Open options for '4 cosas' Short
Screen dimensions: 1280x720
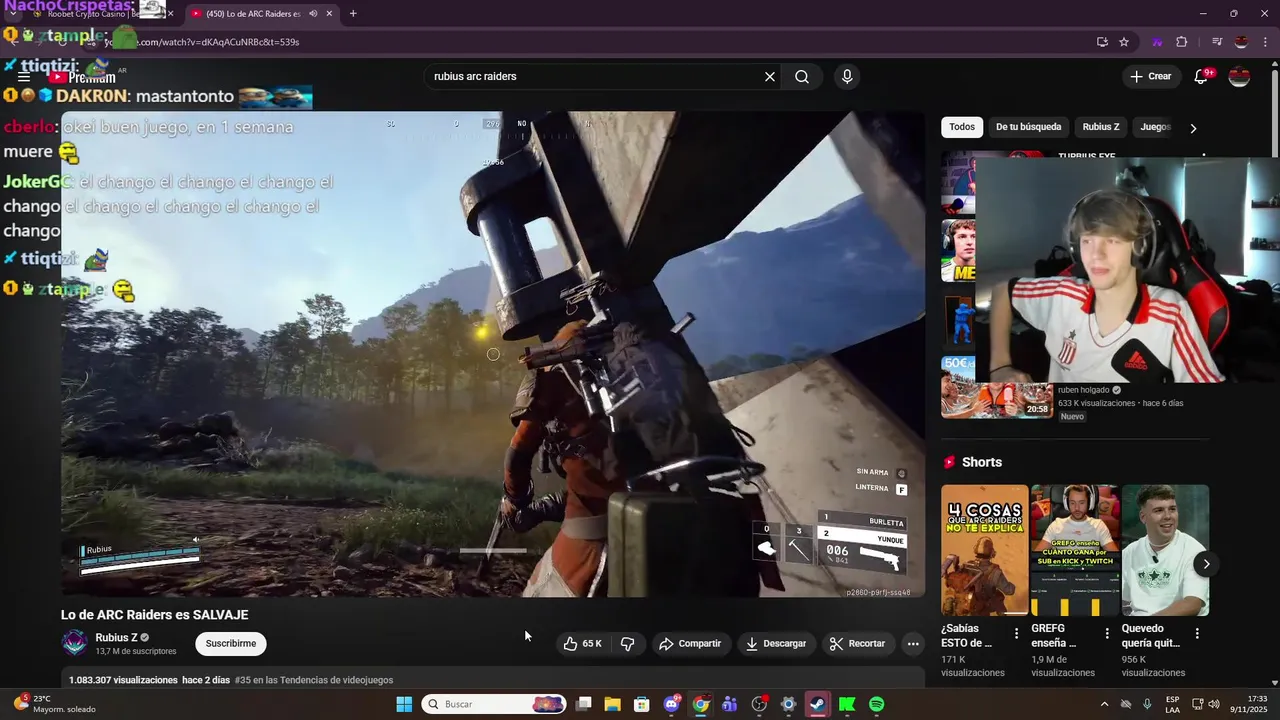coord(1016,633)
